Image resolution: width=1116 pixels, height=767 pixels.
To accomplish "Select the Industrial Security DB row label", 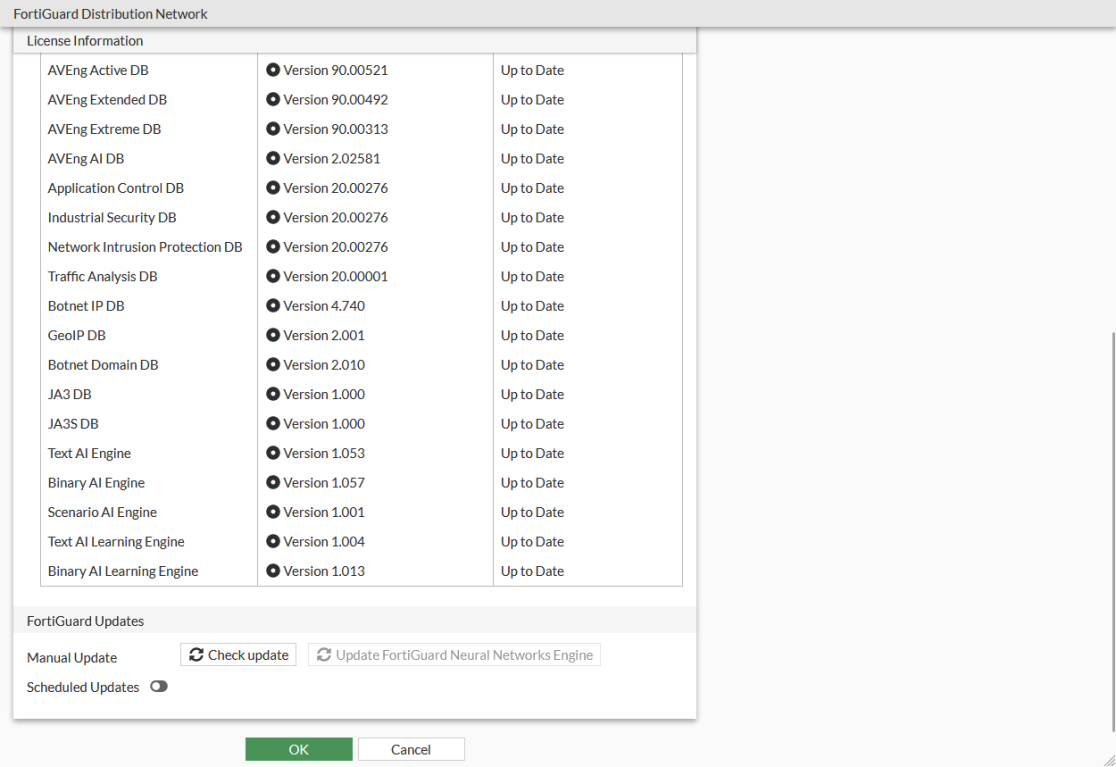I will click(x=111, y=217).
